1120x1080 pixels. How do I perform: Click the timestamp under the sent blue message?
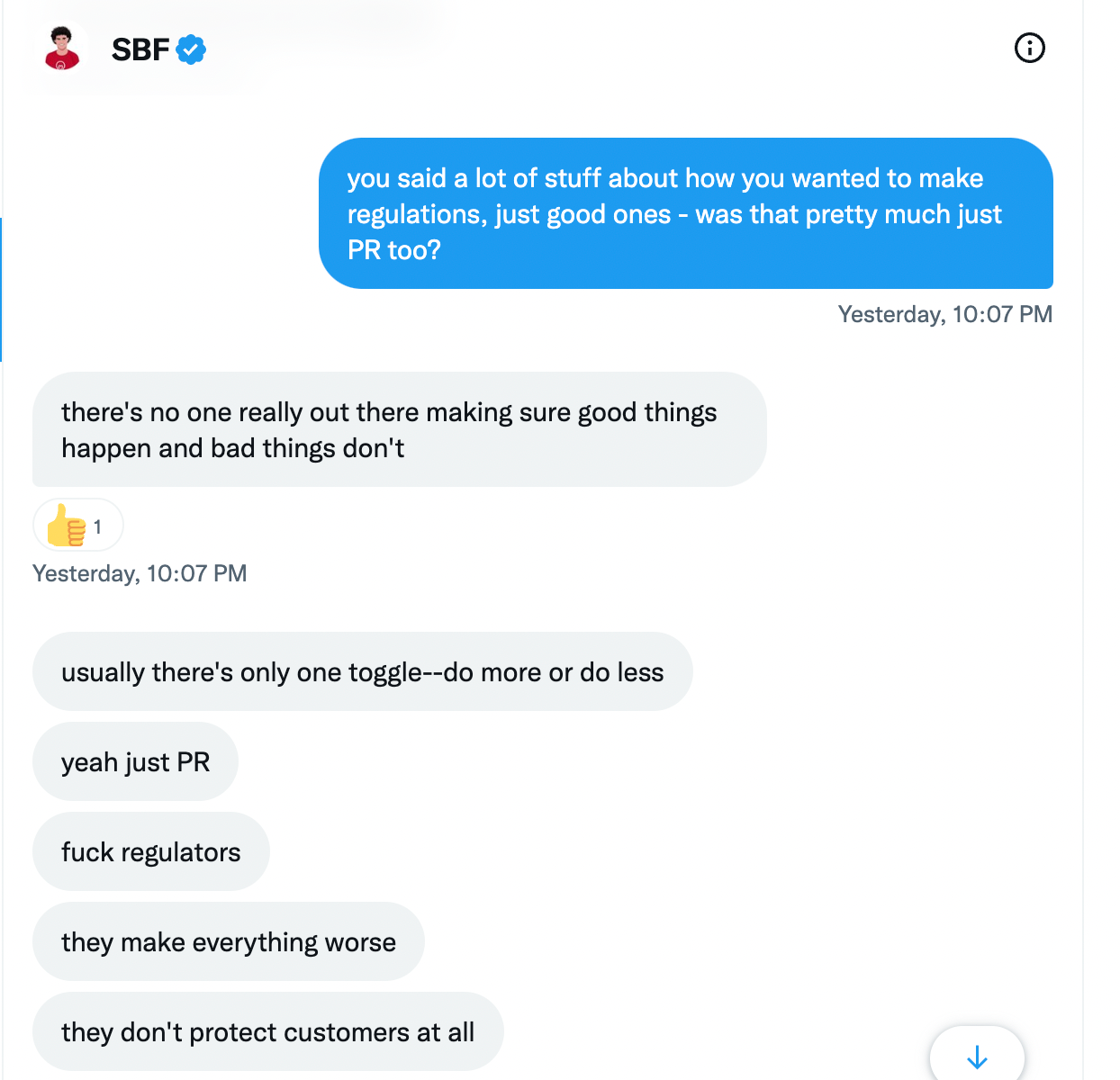(x=944, y=314)
